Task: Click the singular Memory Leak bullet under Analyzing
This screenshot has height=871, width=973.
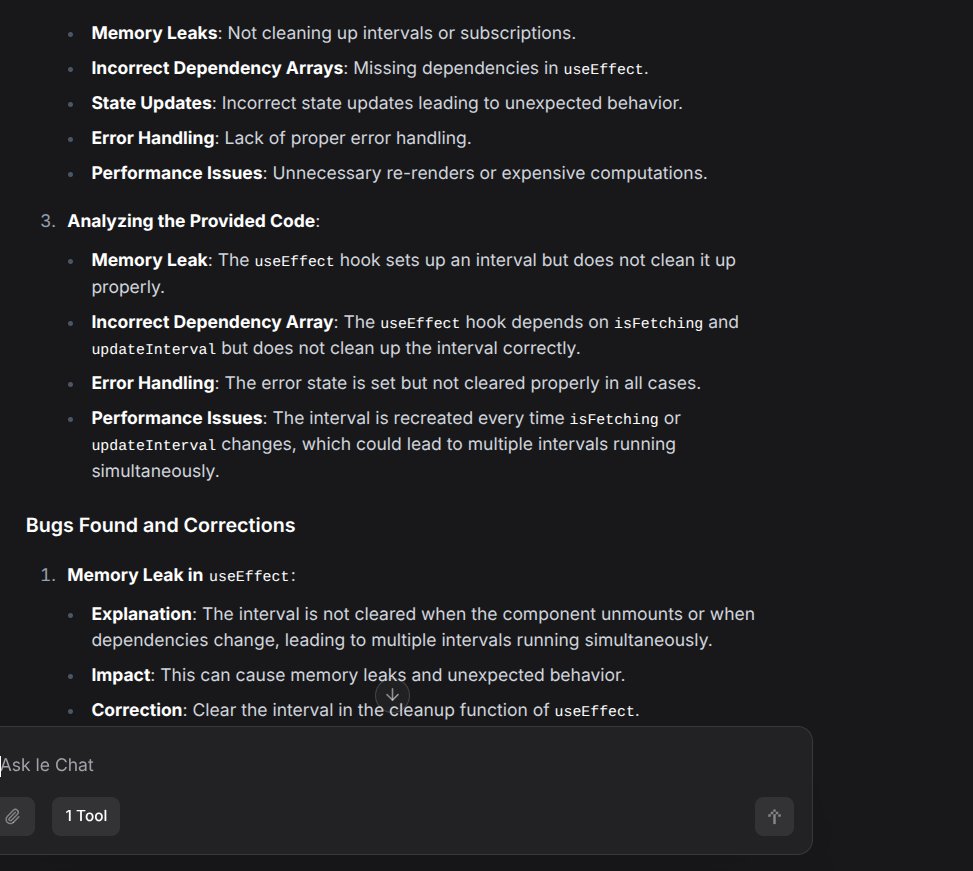Action: (149, 260)
